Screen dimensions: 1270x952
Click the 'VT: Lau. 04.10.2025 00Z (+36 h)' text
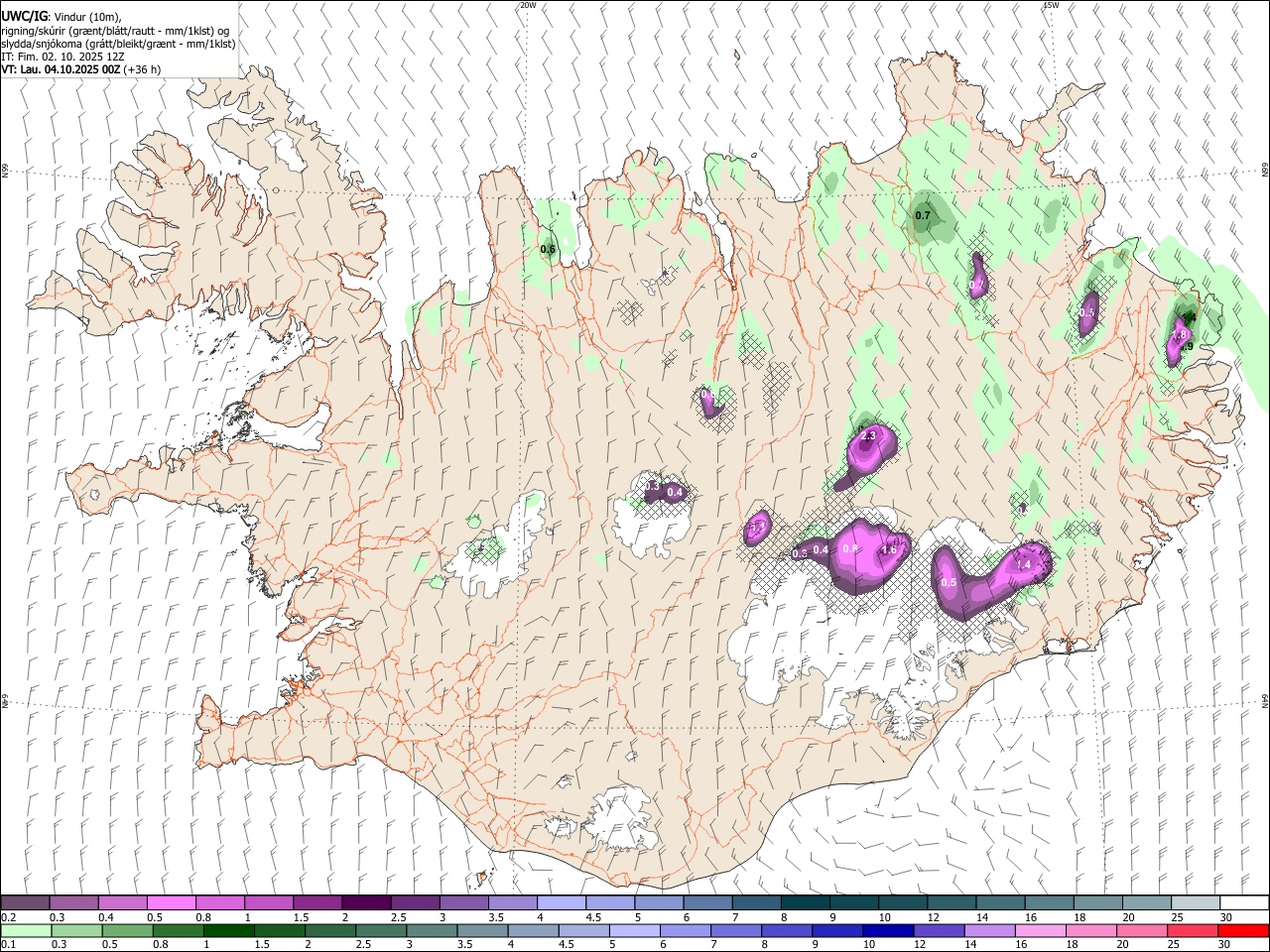click(x=81, y=69)
